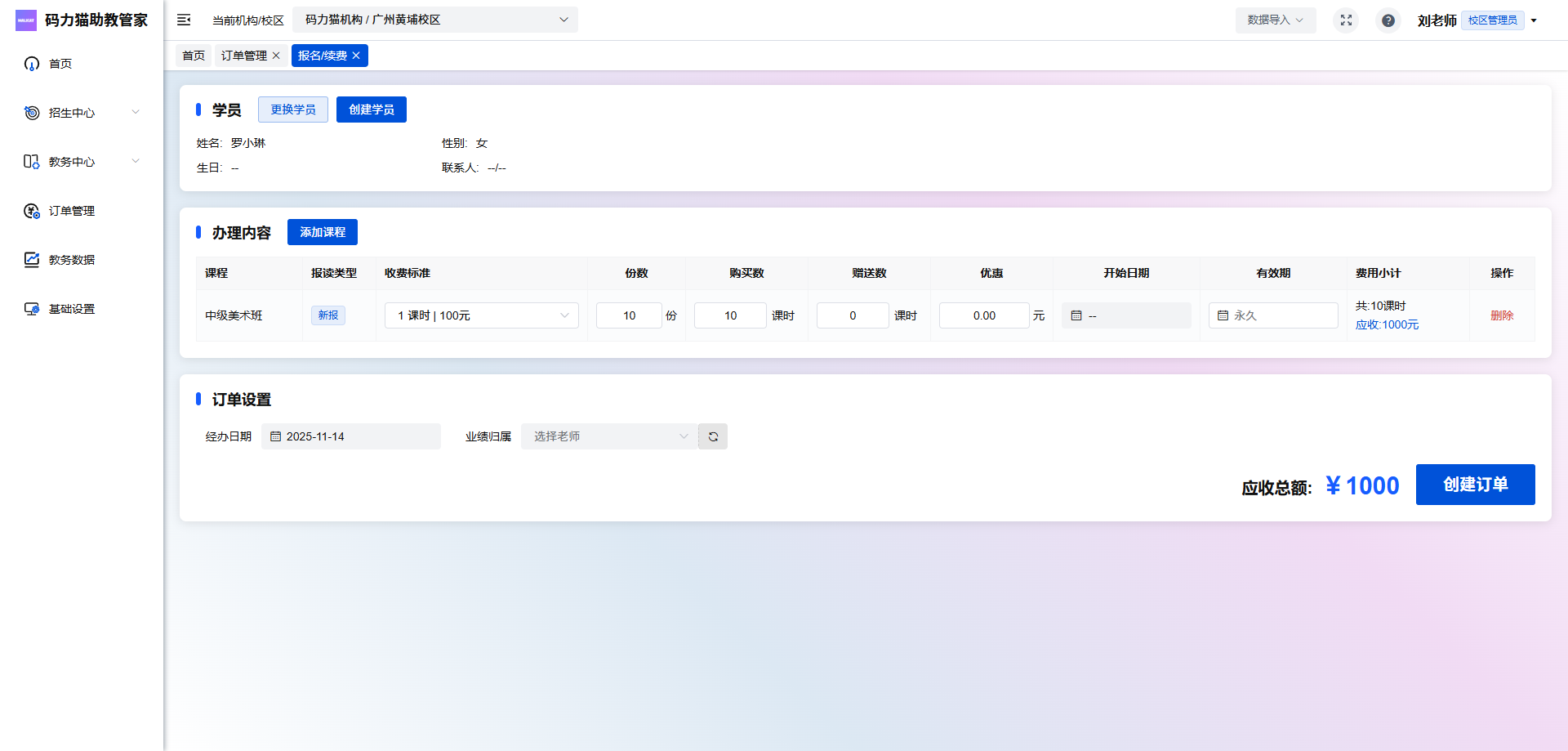Image resolution: width=1568 pixels, height=751 pixels.
Task: Click the 基础设置 icon in sidebar
Action: coord(32,309)
